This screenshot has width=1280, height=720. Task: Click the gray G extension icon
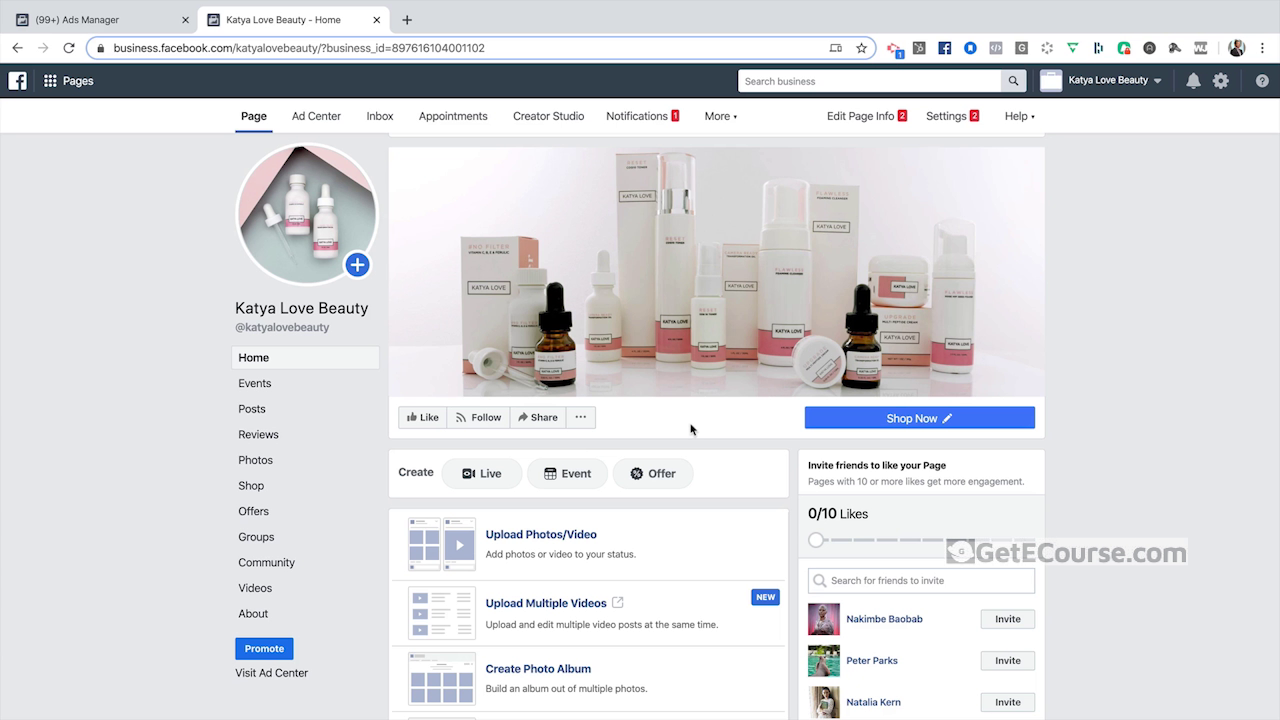(x=1021, y=48)
